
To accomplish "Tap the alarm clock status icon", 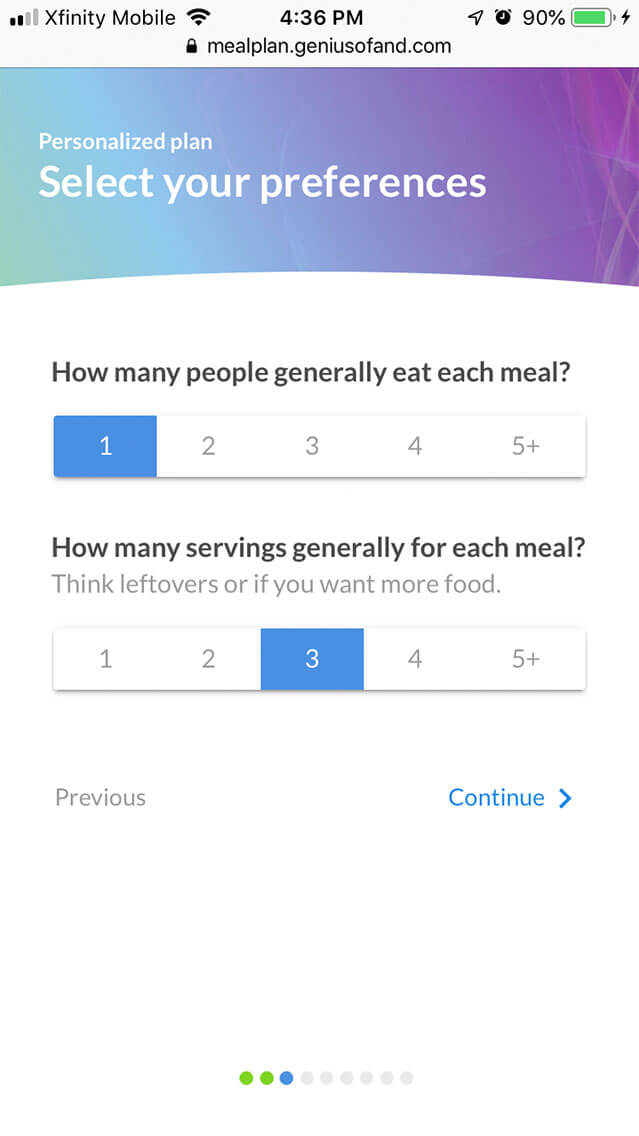I will click(x=502, y=18).
